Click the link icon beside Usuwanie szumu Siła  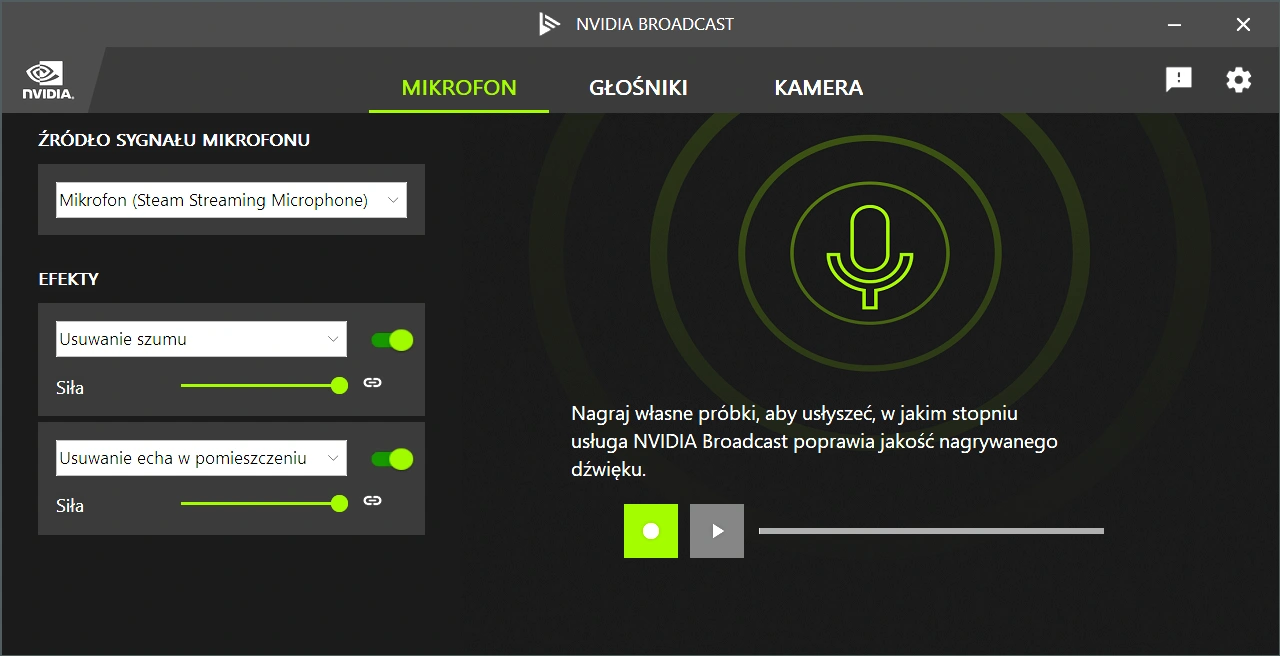(372, 383)
